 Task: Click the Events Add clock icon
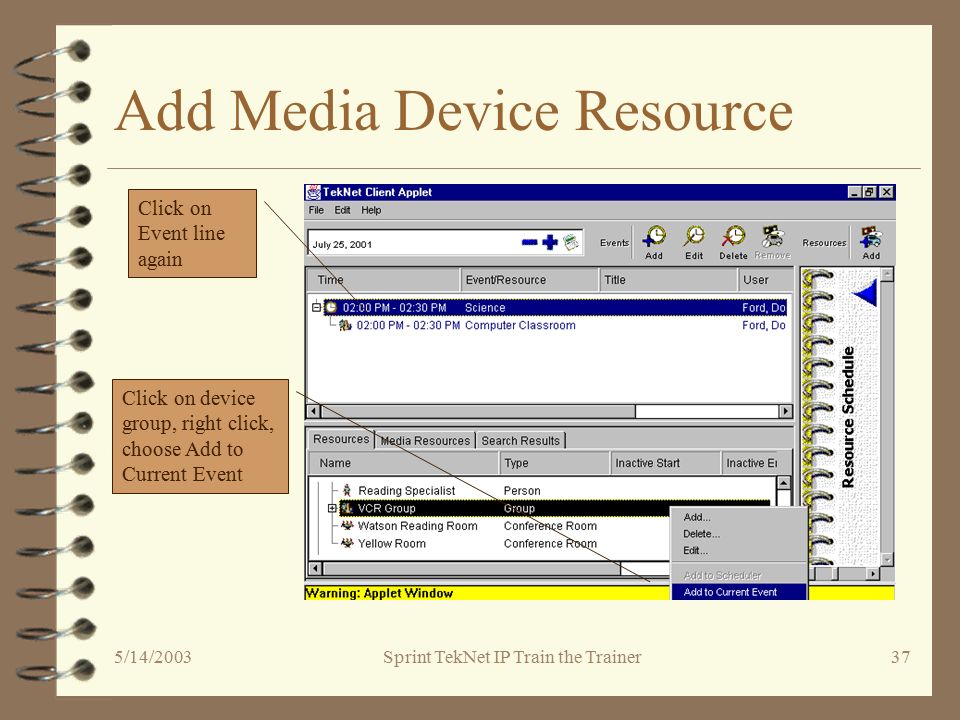[654, 236]
